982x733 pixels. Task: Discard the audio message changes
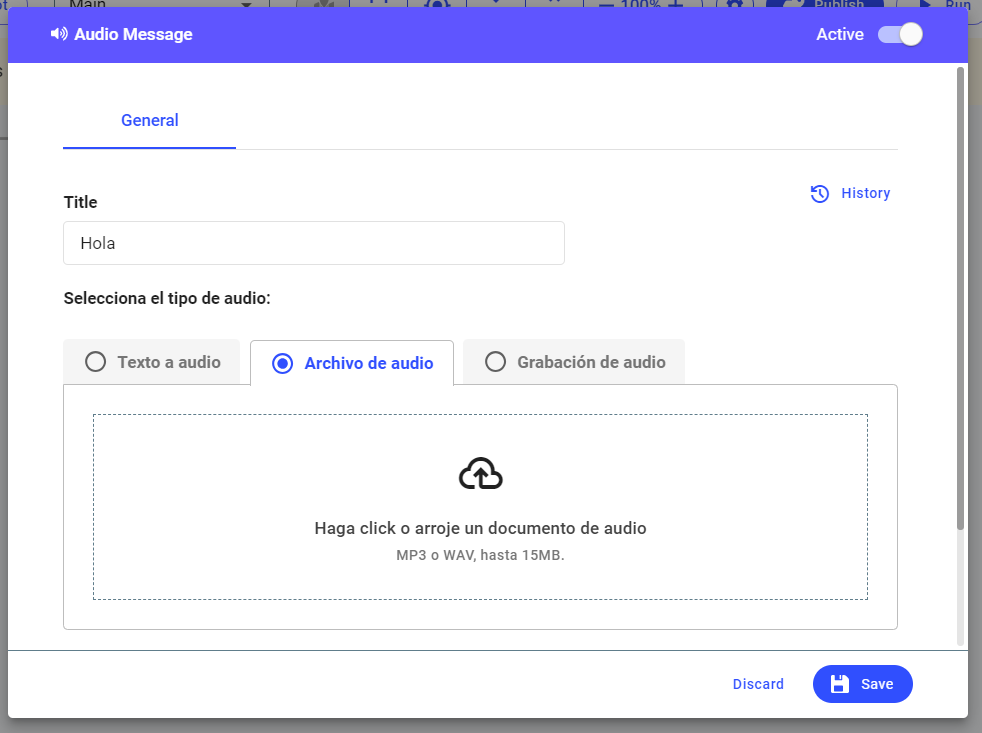pyautogui.click(x=758, y=684)
